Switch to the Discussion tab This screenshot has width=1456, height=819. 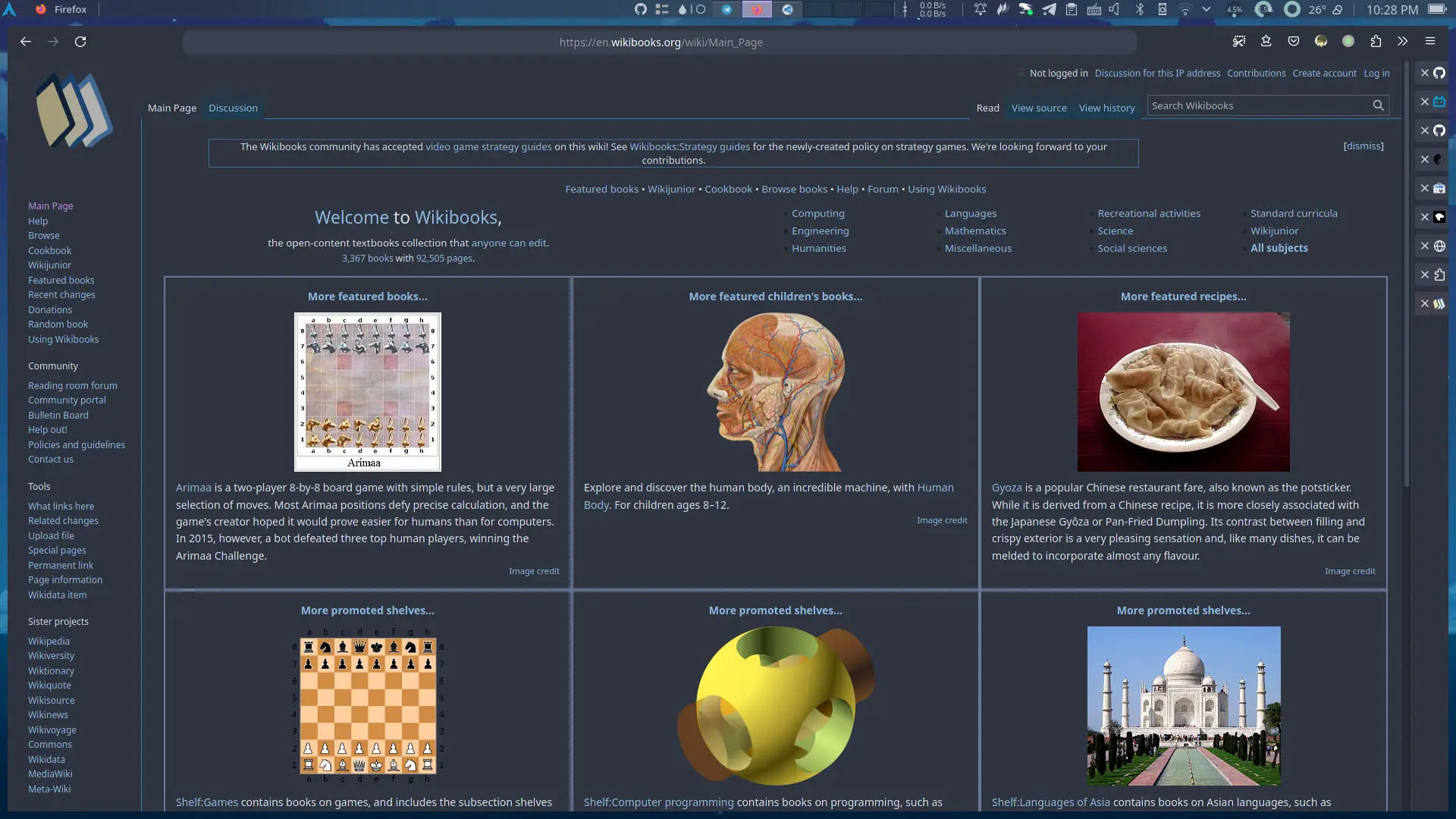pyautogui.click(x=233, y=108)
